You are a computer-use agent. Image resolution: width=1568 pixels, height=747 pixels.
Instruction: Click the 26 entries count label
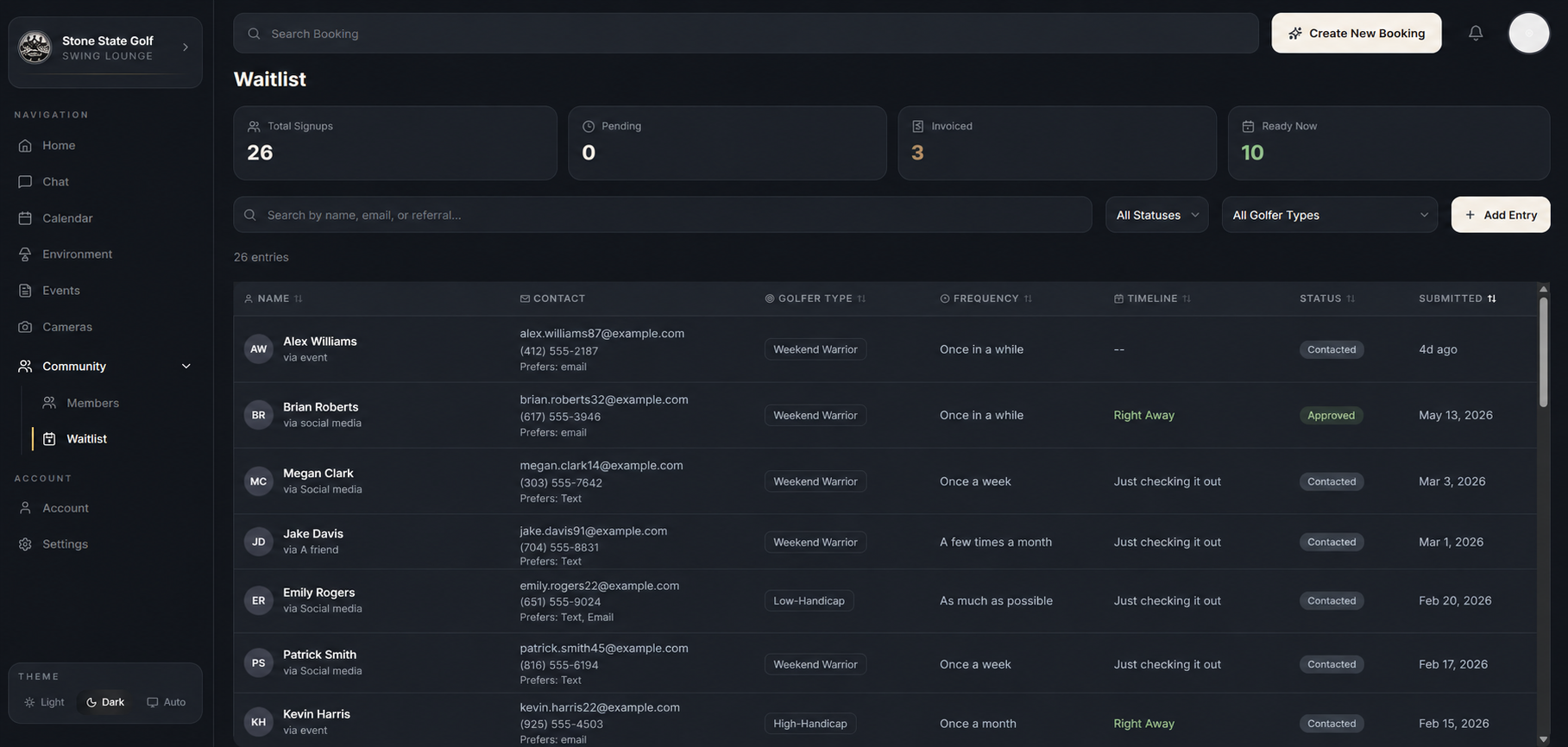(x=261, y=257)
